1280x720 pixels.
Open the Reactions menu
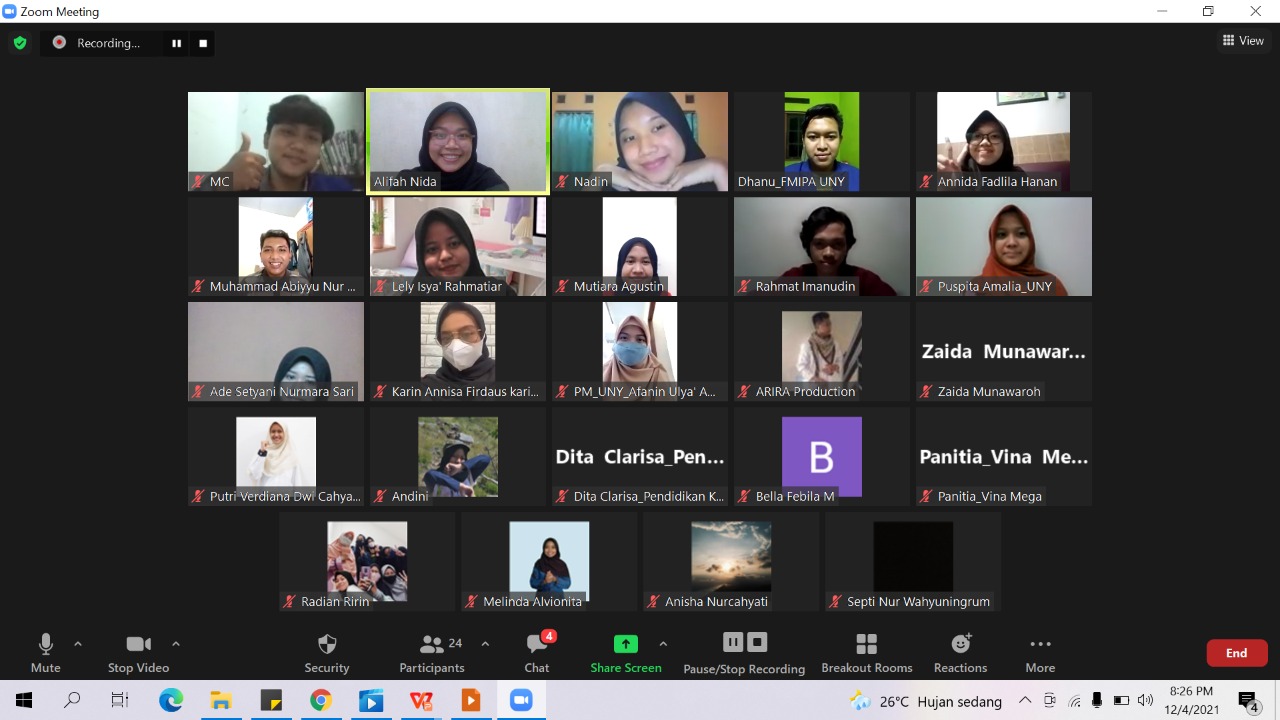click(961, 654)
